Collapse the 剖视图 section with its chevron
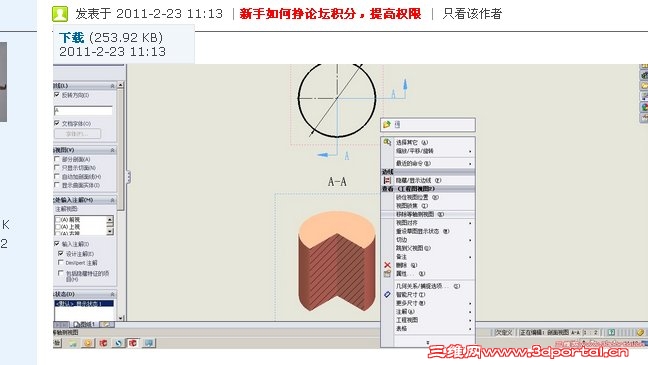This screenshot has height=365, width=648. 112,150
